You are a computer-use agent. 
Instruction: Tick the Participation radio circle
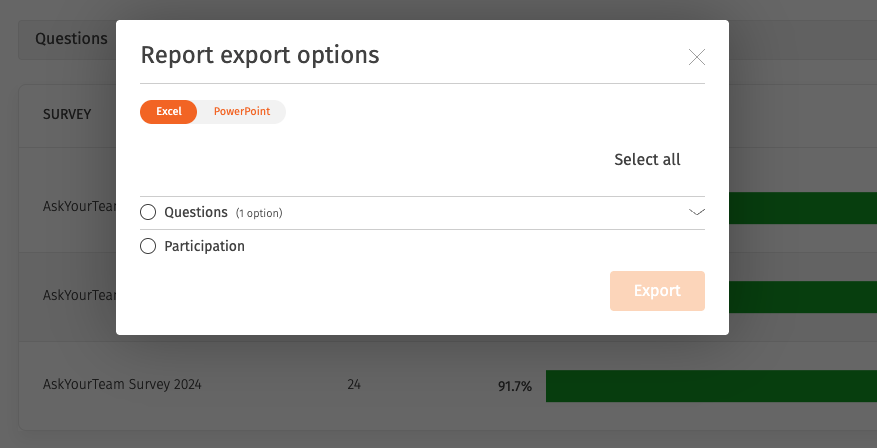click(x=148, y=246)
